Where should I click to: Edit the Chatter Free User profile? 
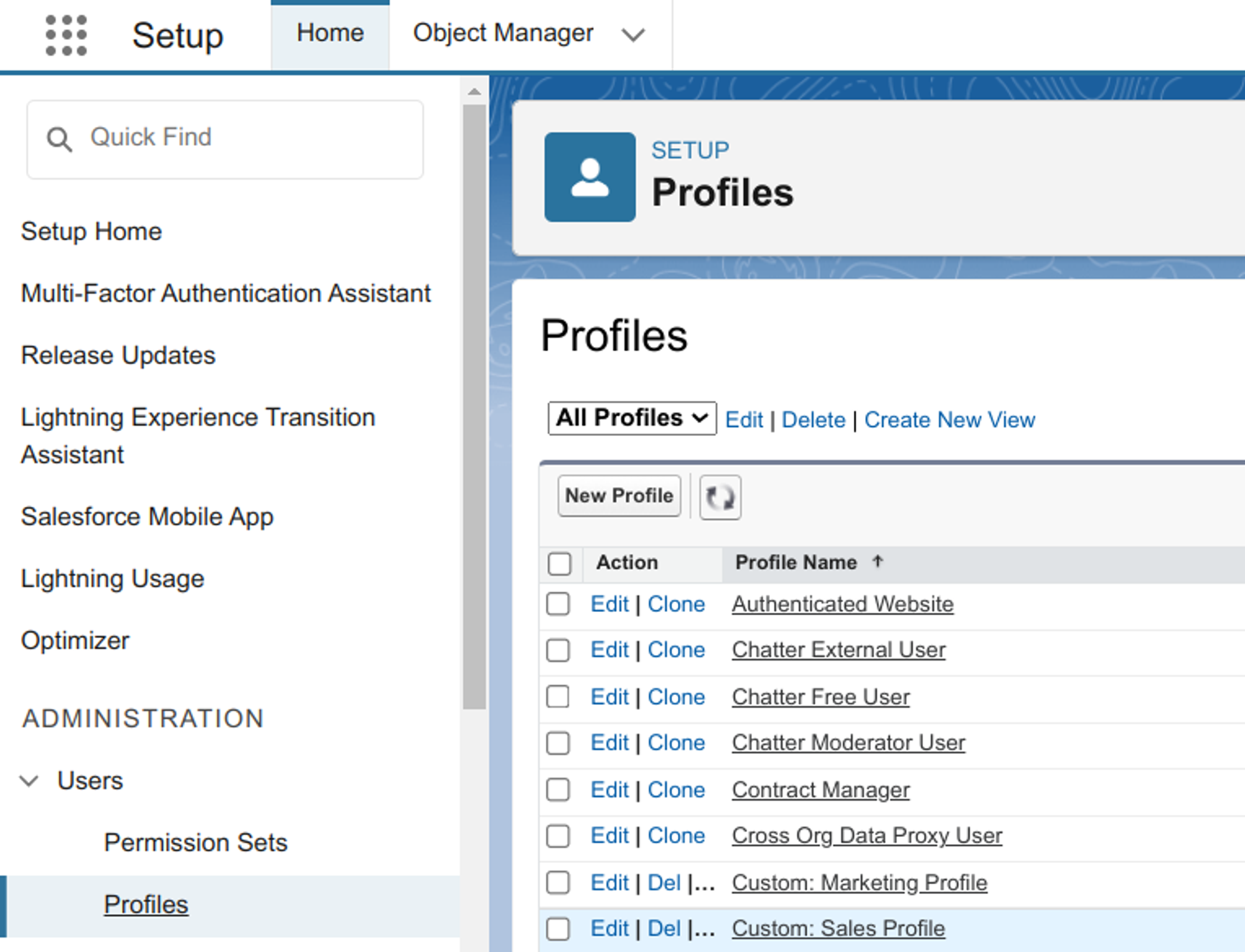pyautogui.click(x=609, y=697)
